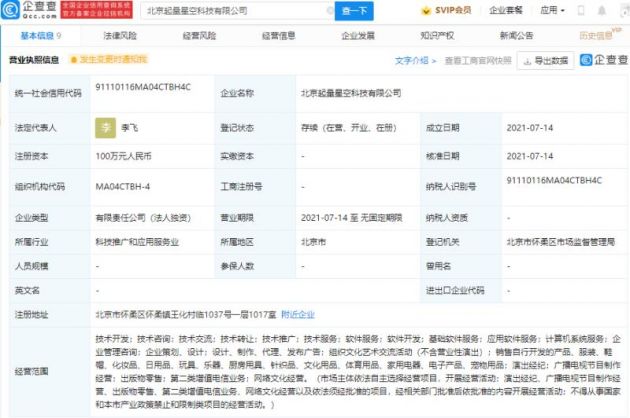
Task: Open 查看工商官网快照 link
Action: (478, 60)
